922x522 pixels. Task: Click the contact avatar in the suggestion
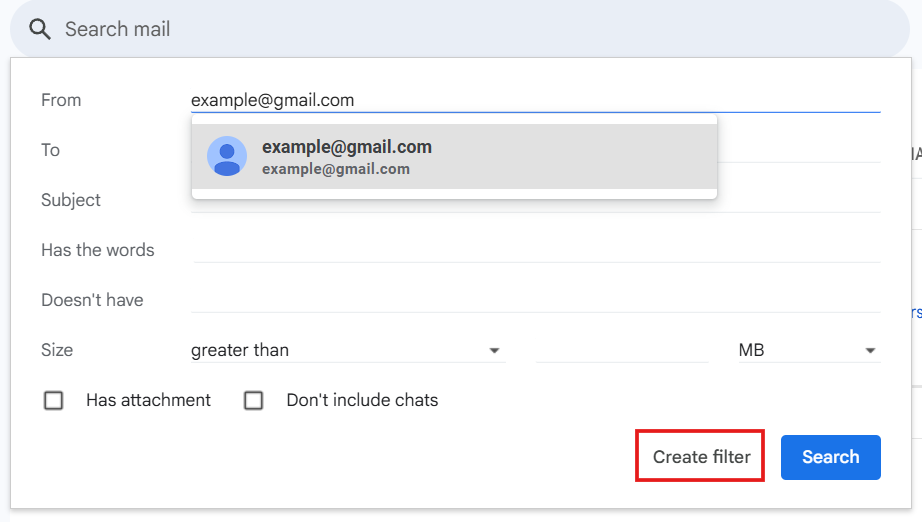(x=227, y=156)
